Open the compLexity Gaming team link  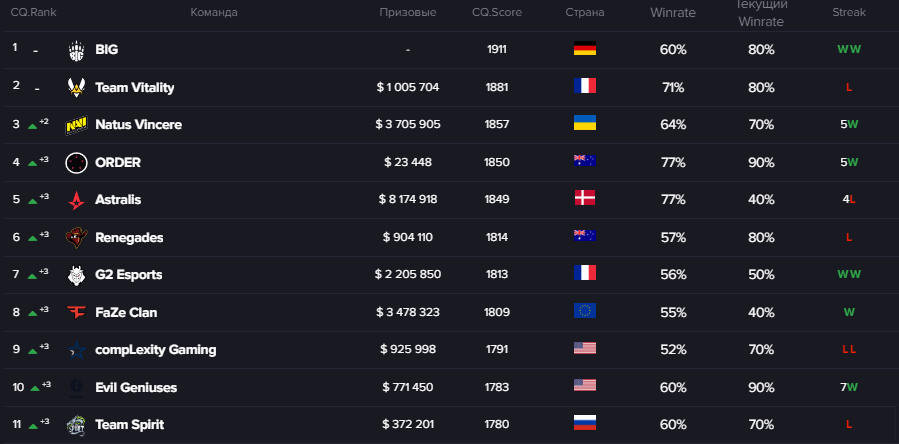(155, 350)
